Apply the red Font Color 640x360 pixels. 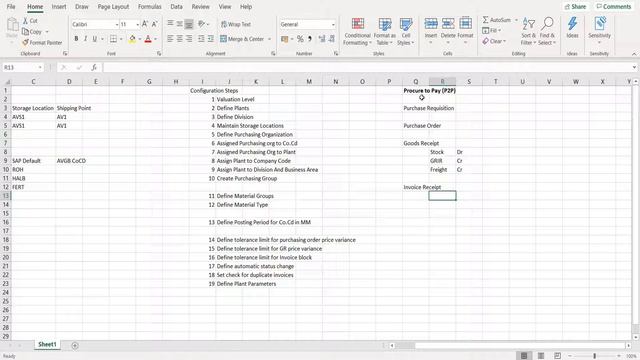click(148, 39)
